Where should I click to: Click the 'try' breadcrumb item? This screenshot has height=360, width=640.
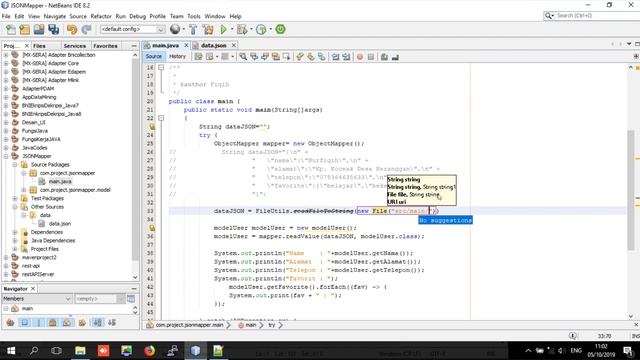[271, 325]
